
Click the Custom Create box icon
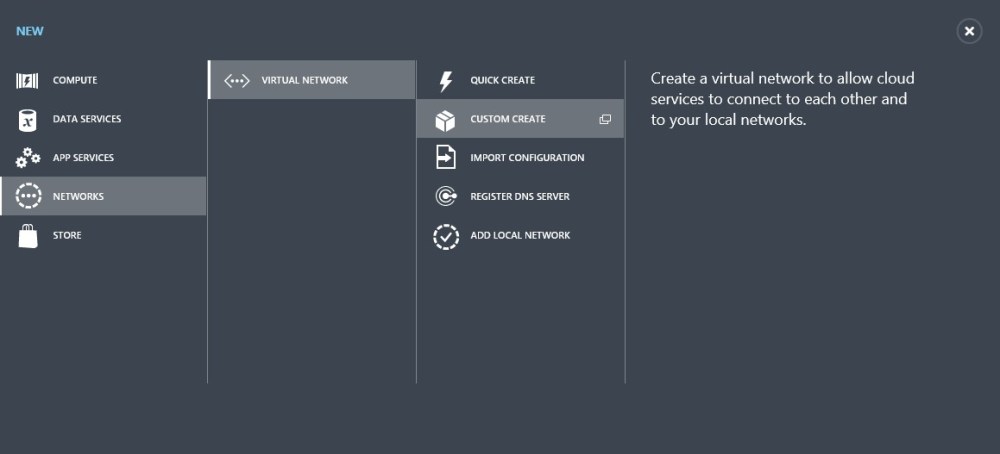445,120
